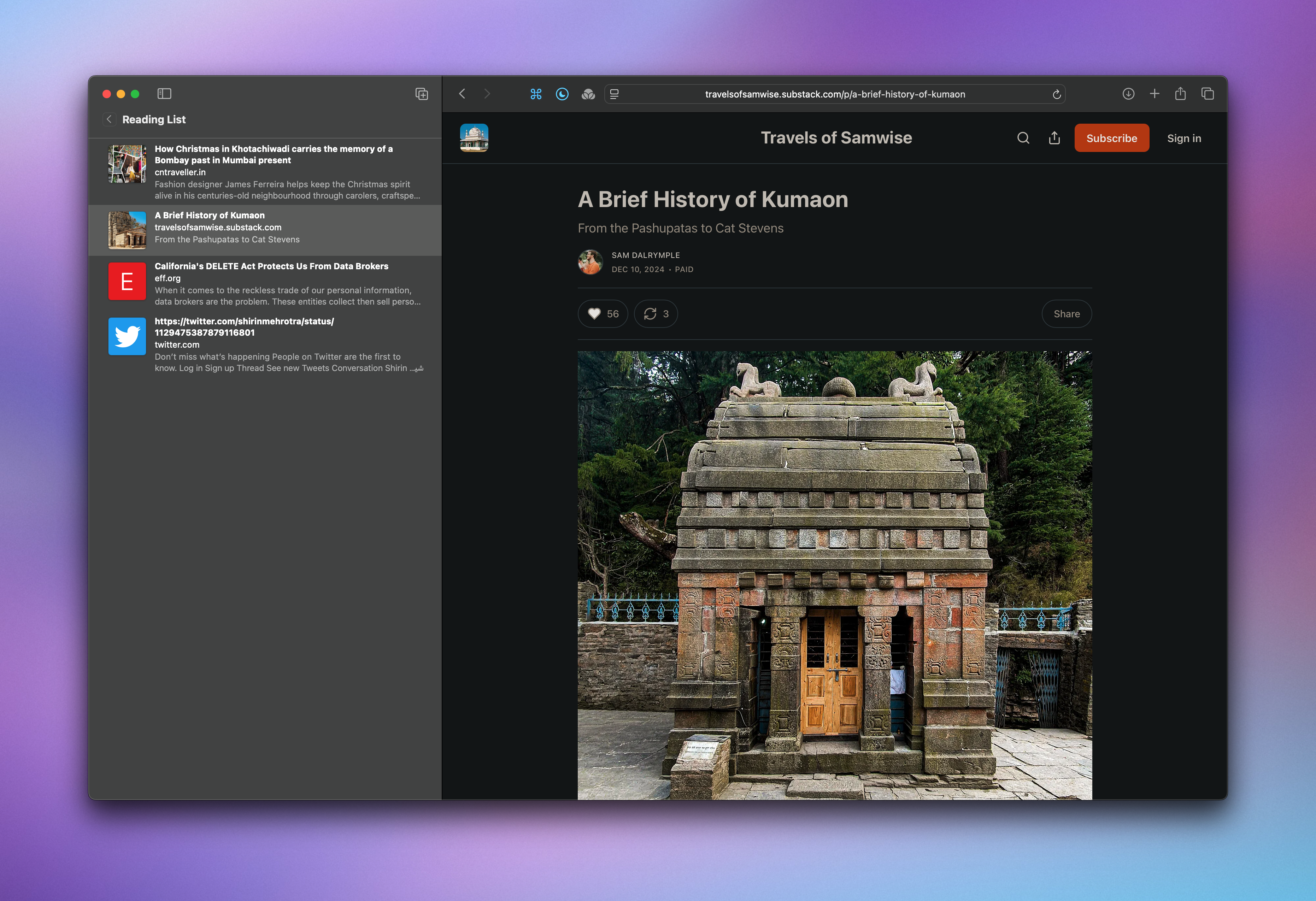This screenshot has width=1316, height=901.
Task: Like the post with the heart 56 button
Action: [x=603, y=314]
